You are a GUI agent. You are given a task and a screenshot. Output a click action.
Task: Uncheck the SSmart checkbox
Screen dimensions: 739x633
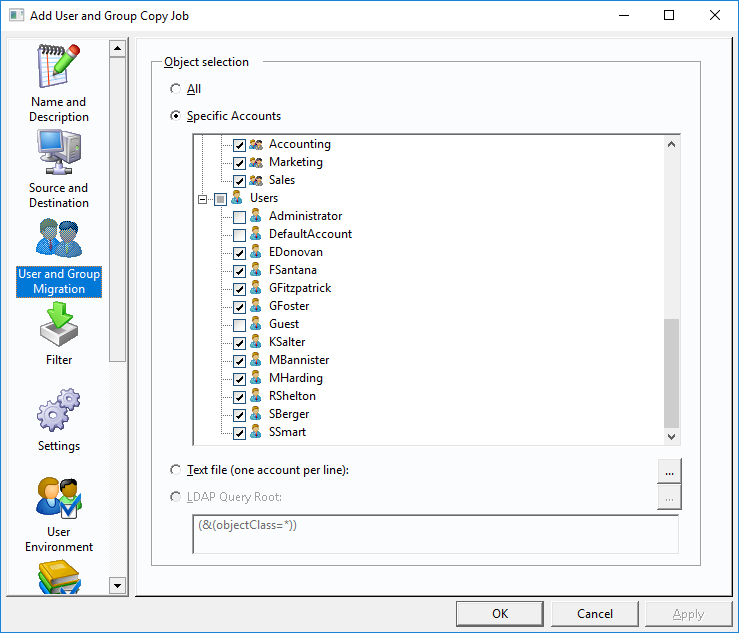239,433
